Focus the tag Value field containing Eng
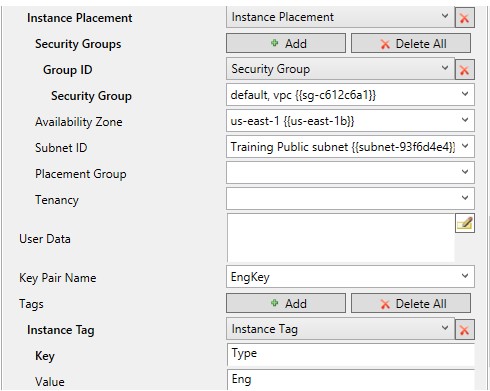Screen dimensions: 490x391 coord(351,380)
